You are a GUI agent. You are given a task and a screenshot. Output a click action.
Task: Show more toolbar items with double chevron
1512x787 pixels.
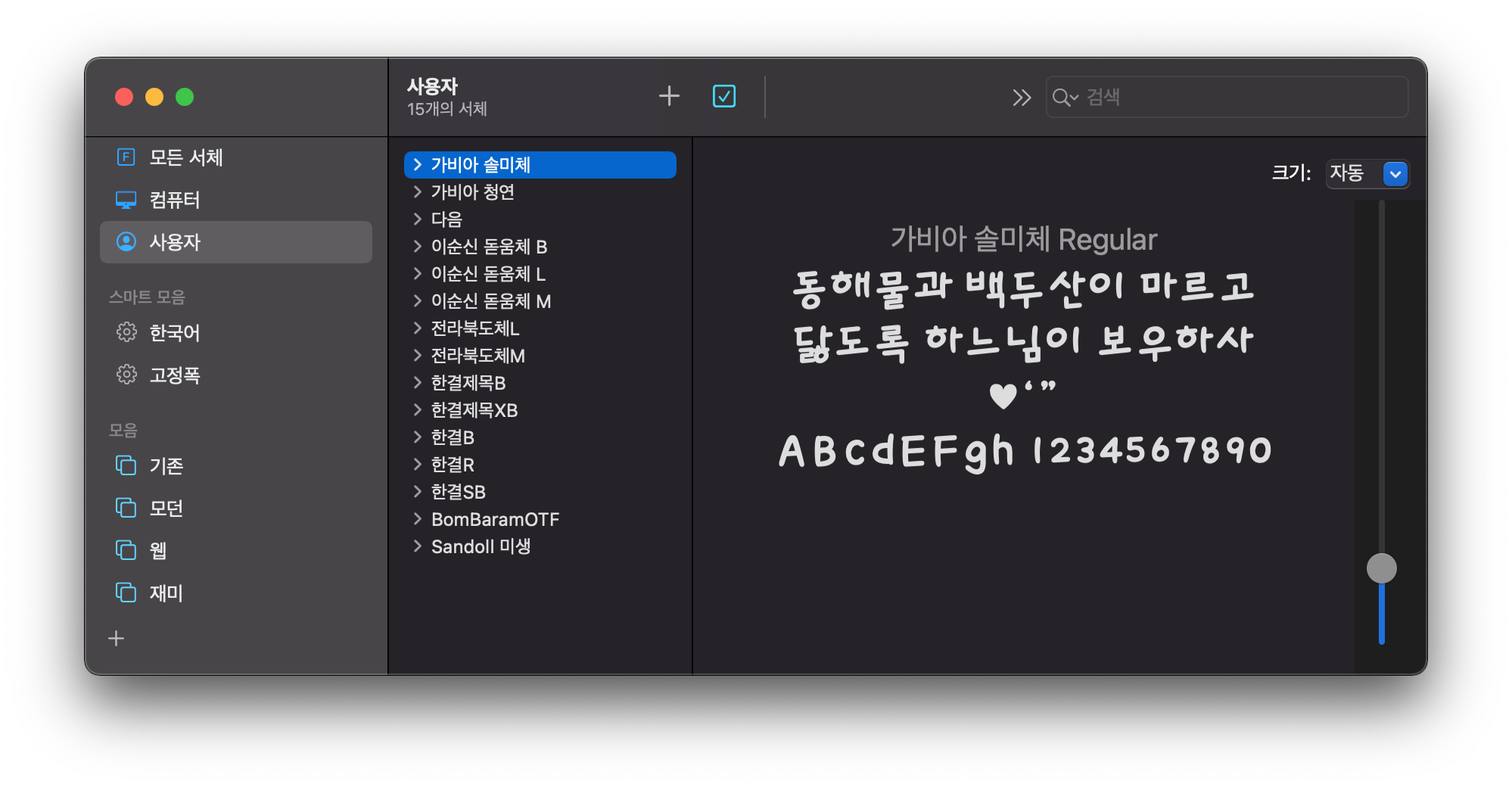[x=1022, y=97]
